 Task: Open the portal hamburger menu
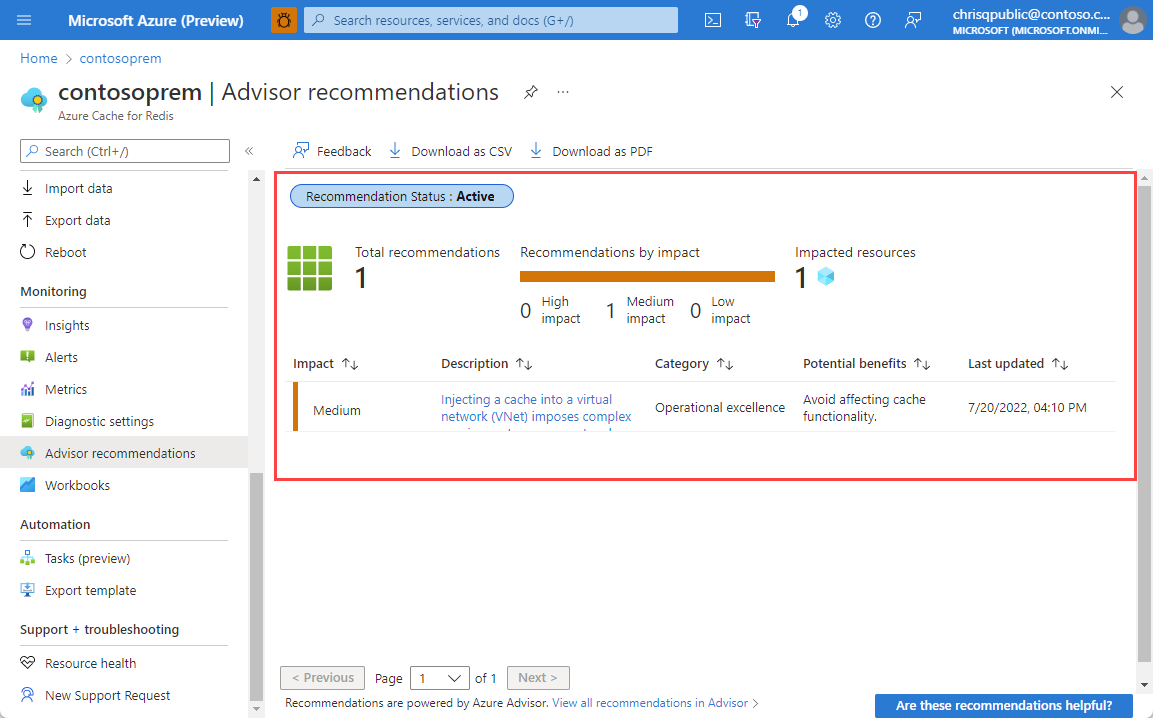pyautogui.click(x=24, y=19)
